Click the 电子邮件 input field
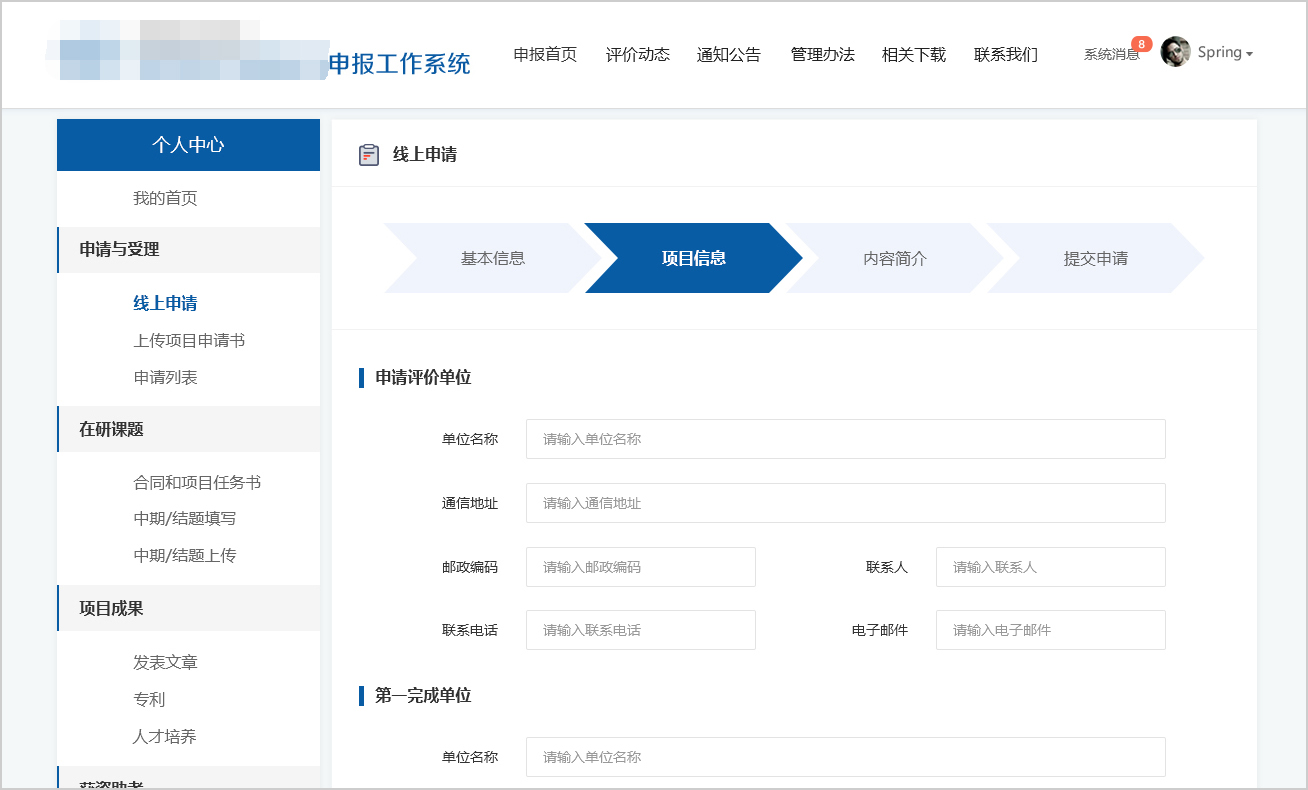Viewport: 1308px width, 790px height. click(x=1050, y=630)
